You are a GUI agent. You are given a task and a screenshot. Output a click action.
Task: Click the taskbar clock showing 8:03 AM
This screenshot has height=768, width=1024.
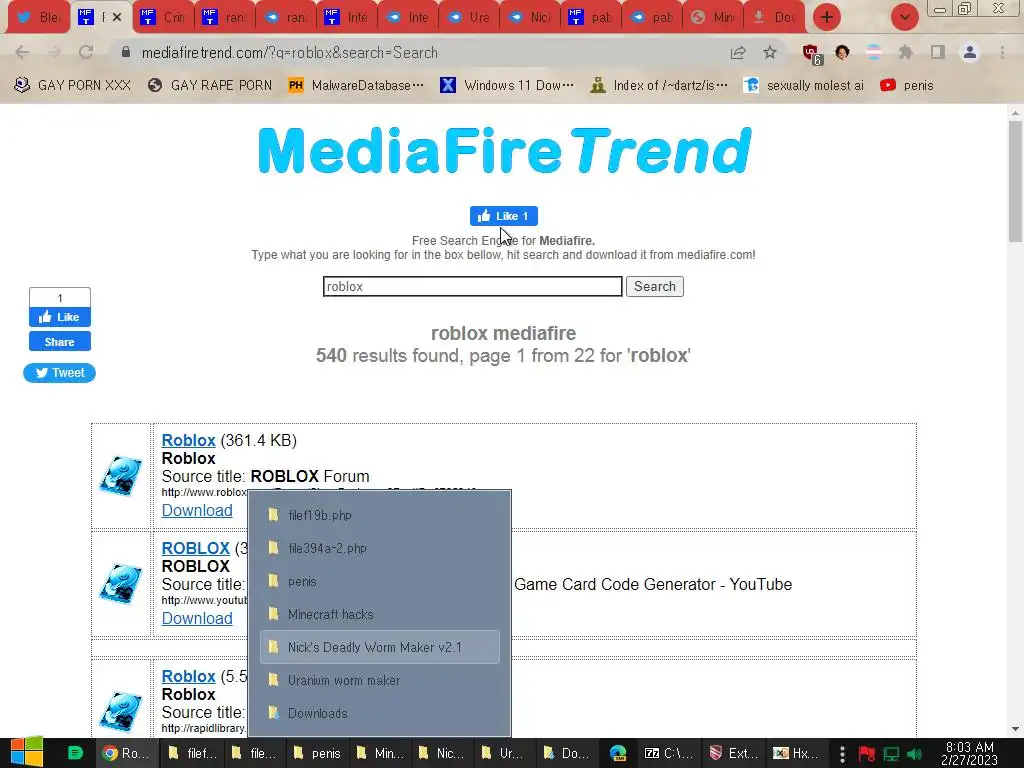tap(969, 753)
